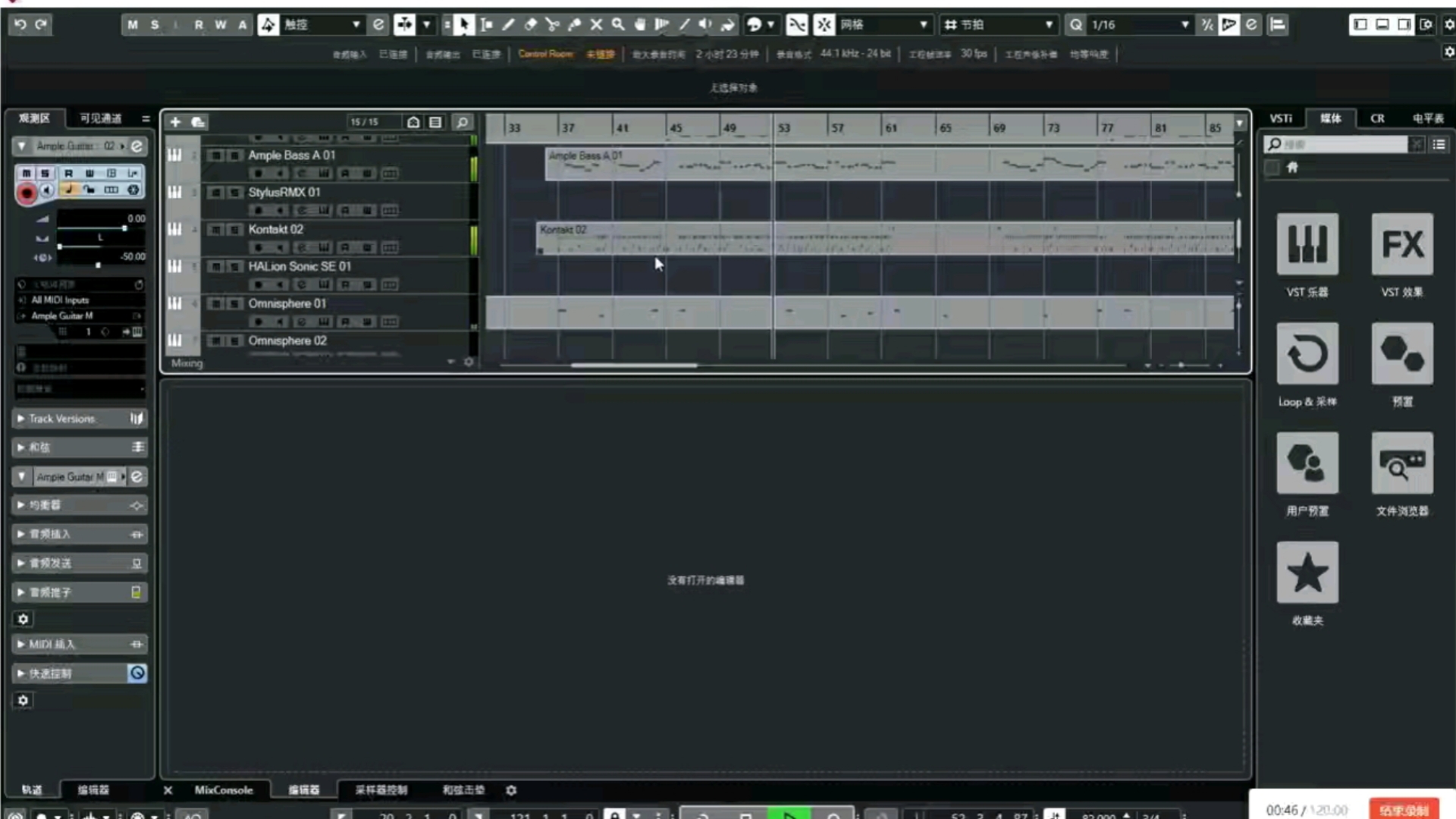Switch to the 电平表 meter tab
The width and height of the screenshot is (1456, 819).
[1428, 118]
